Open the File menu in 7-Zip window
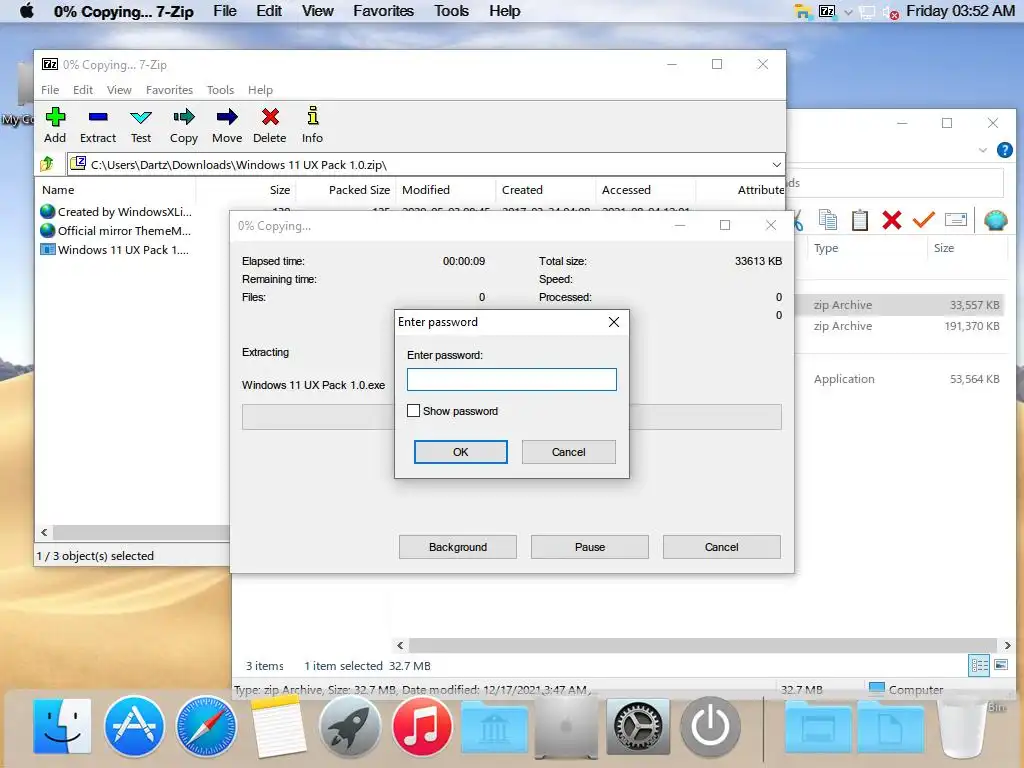The width and height of the screenshot is (1024, 768). (x=50, y=90)
